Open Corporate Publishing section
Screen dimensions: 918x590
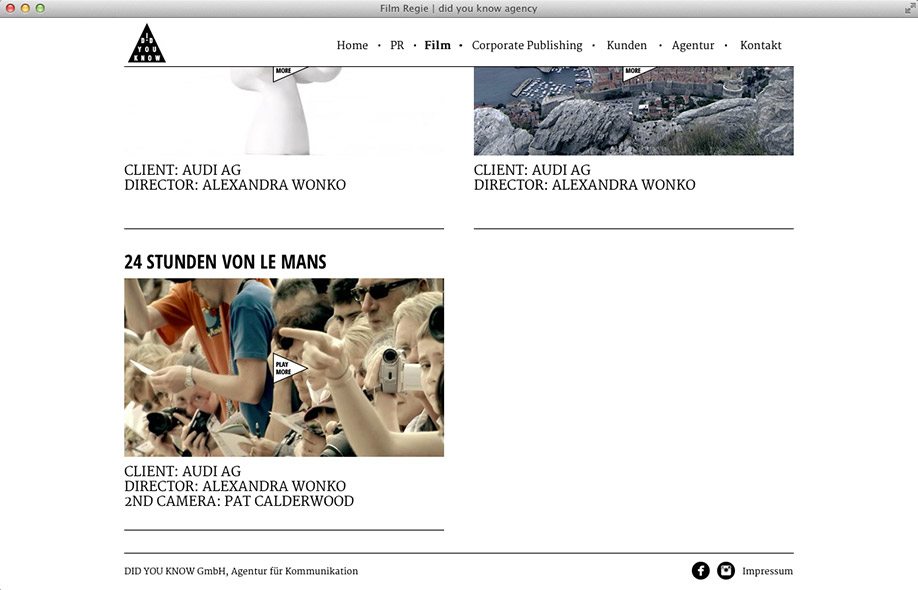[x=527, y=45]
